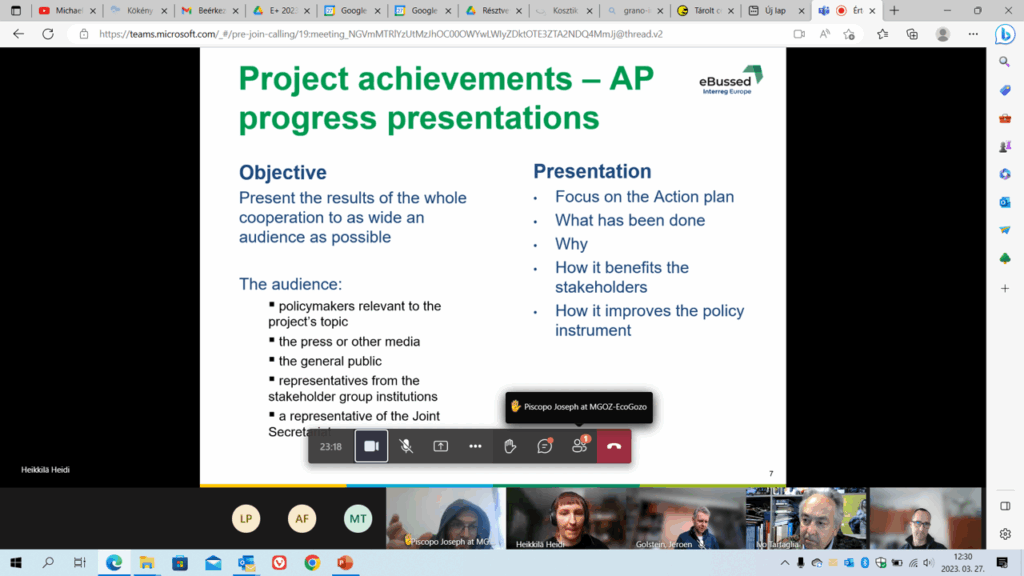The width and height of the screenshot is (1024, 576).
Task: Hang up with the red leave button
Action: click(614, 446)
